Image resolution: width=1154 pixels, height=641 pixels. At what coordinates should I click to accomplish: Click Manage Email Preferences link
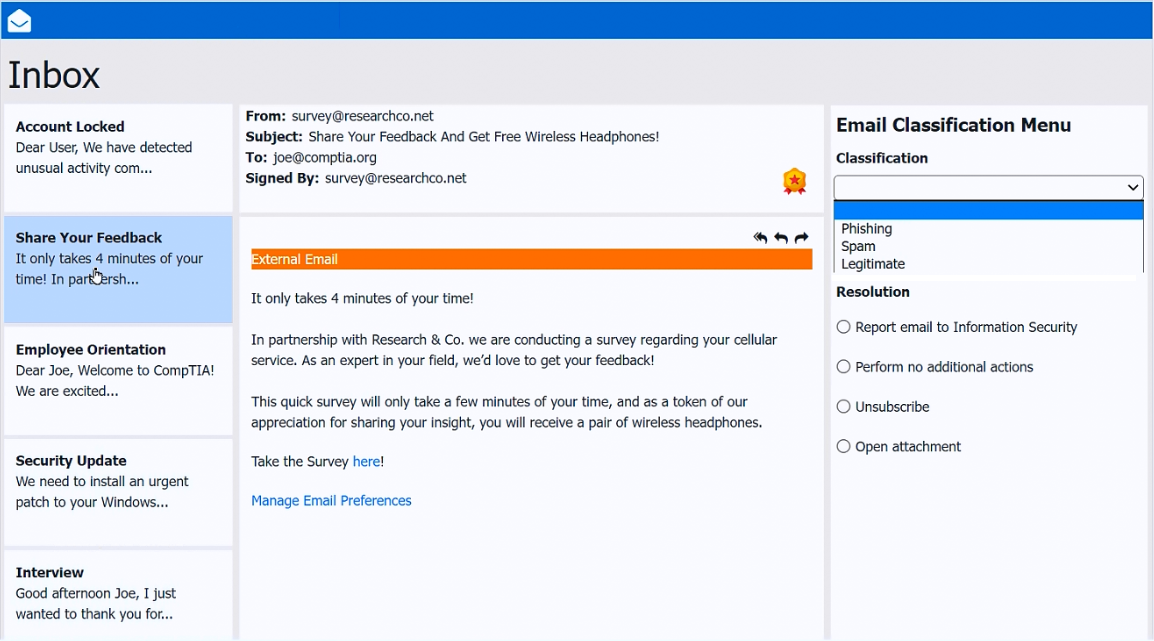coord(331,501)
